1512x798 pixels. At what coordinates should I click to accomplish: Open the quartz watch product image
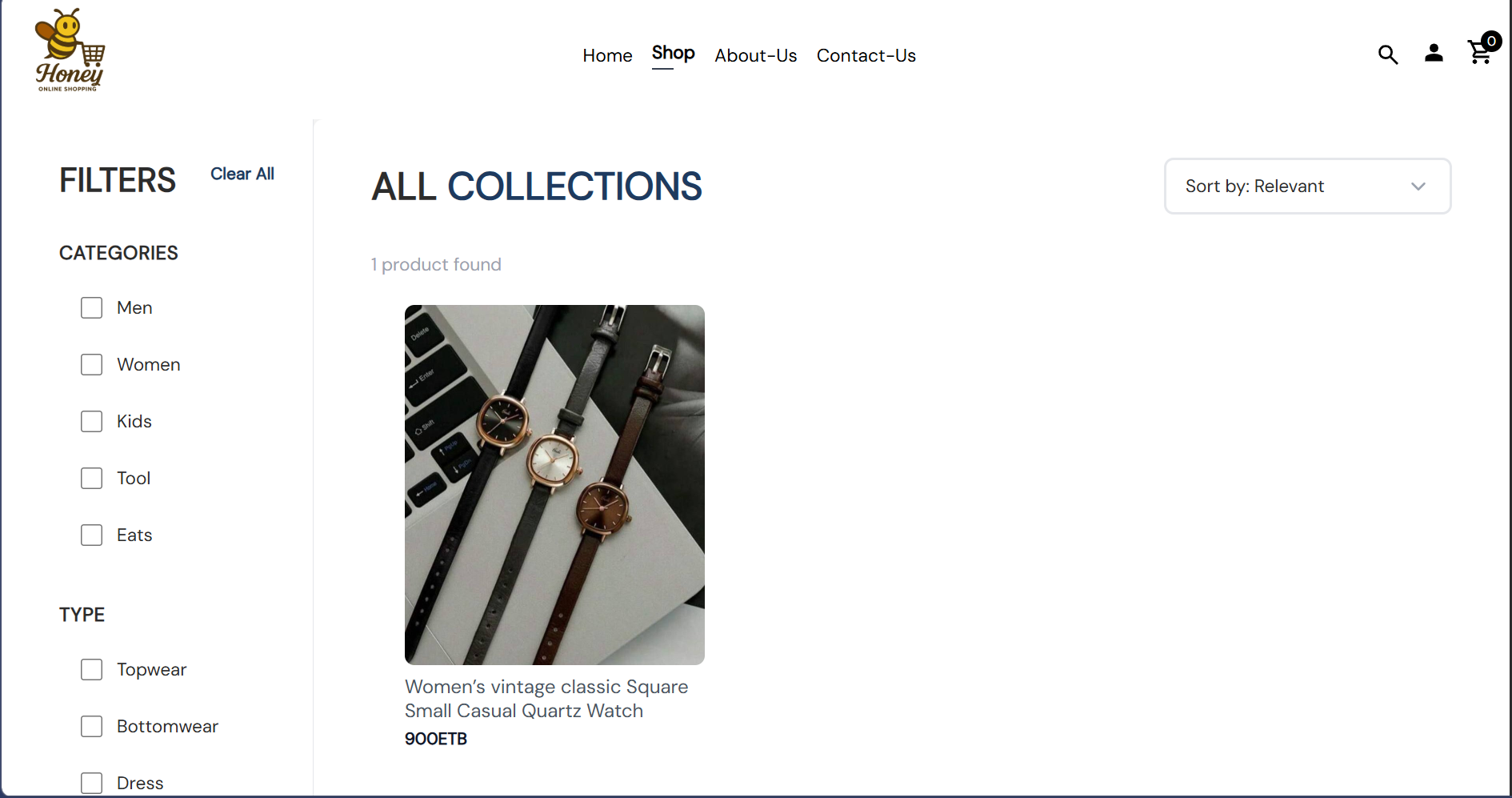pos(554,485)
